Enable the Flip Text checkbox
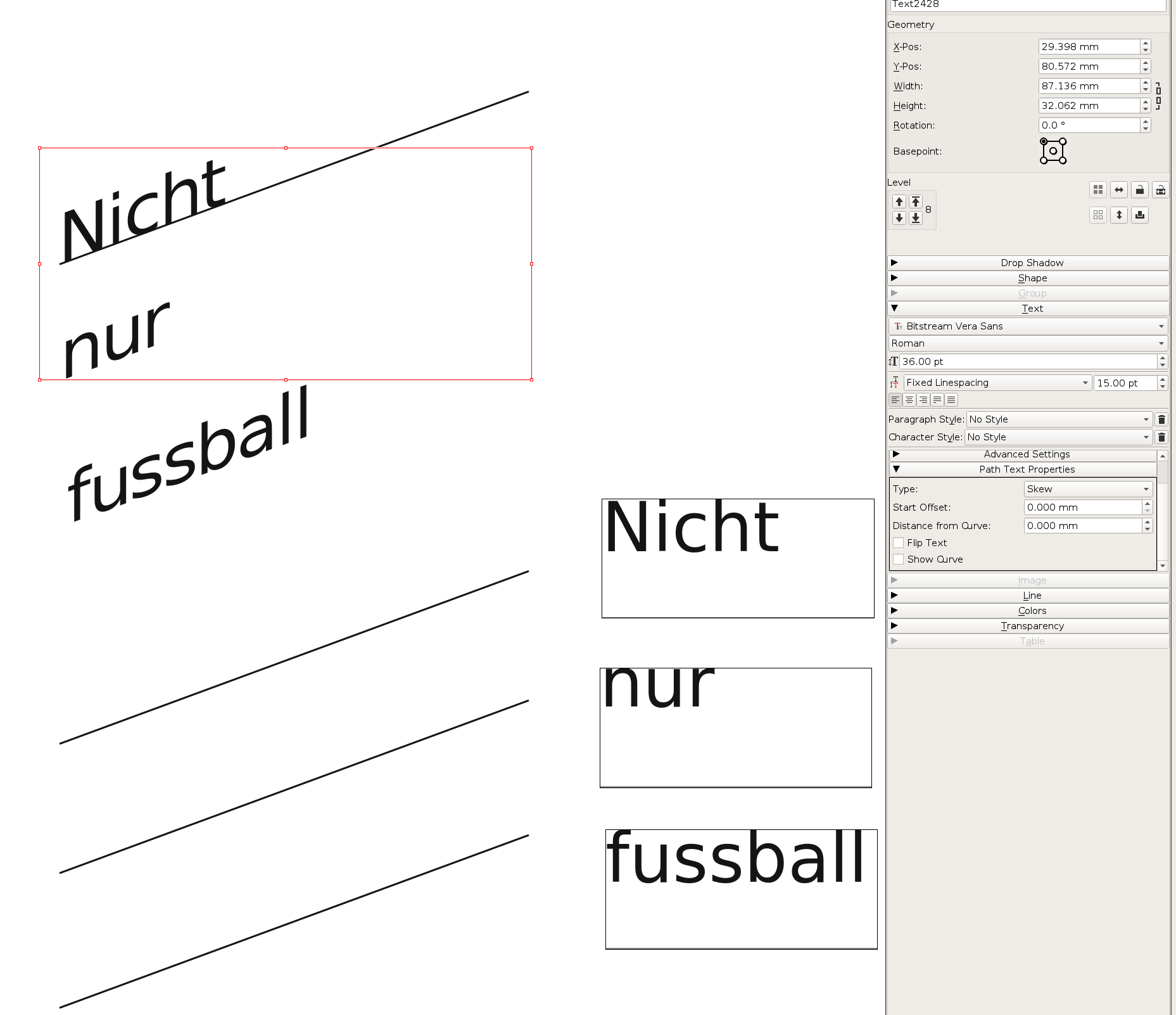 pyautogui.click(x=899, y=543)
